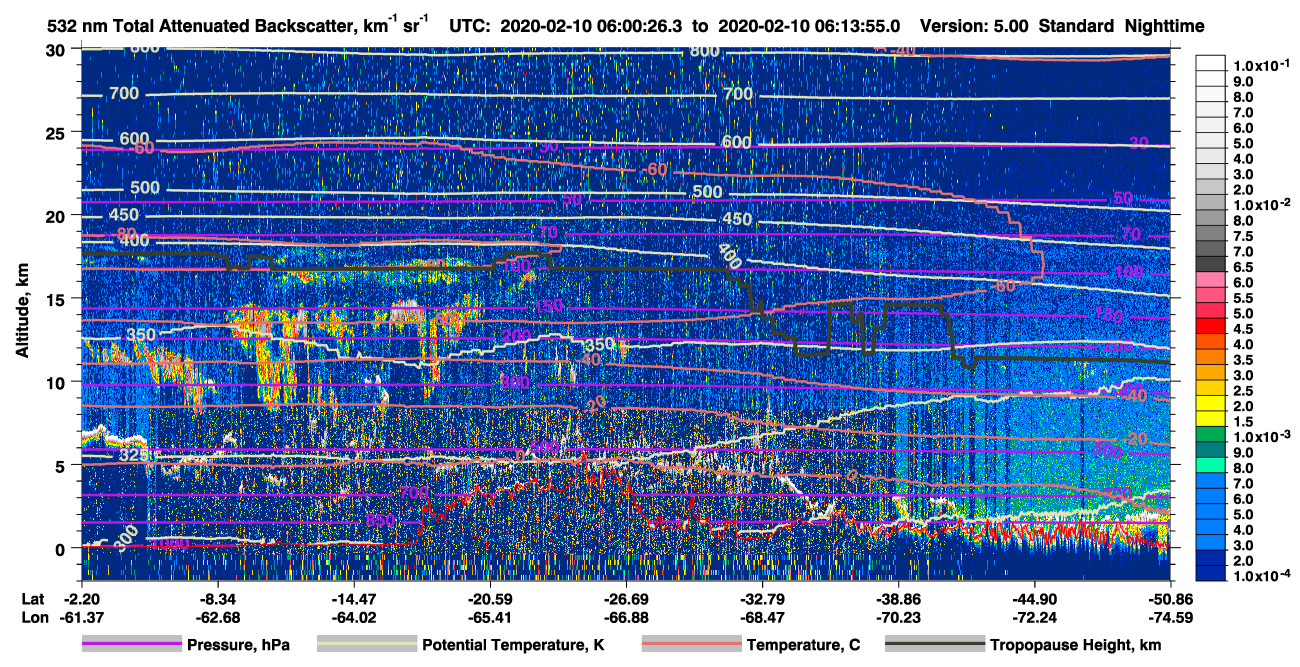The image size is (1300, 667).
Task: Click the 325 potential temperature contour label
Action: click(x=133, y=455)
